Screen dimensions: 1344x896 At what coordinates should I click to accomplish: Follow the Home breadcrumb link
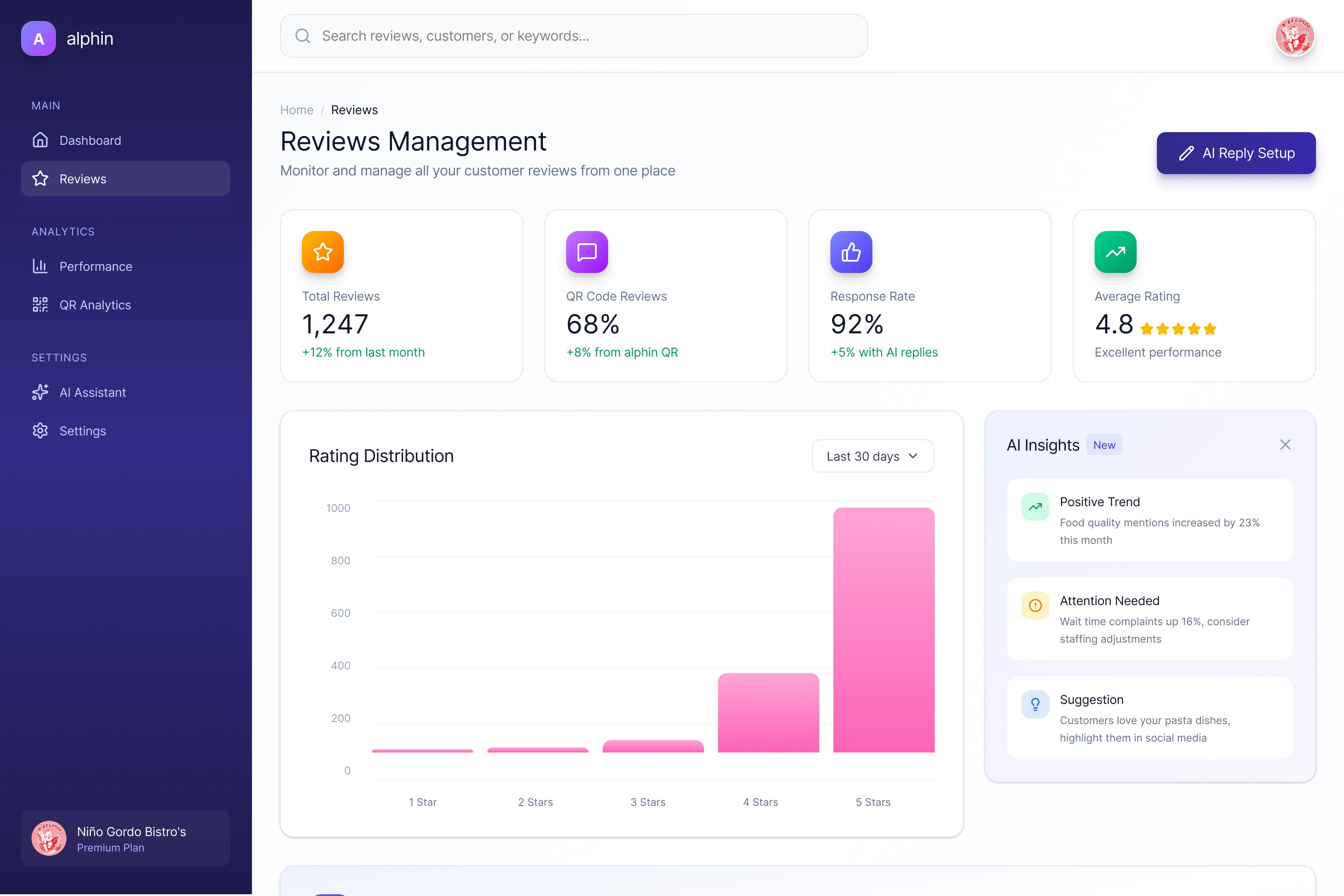(x=296, y=110)
